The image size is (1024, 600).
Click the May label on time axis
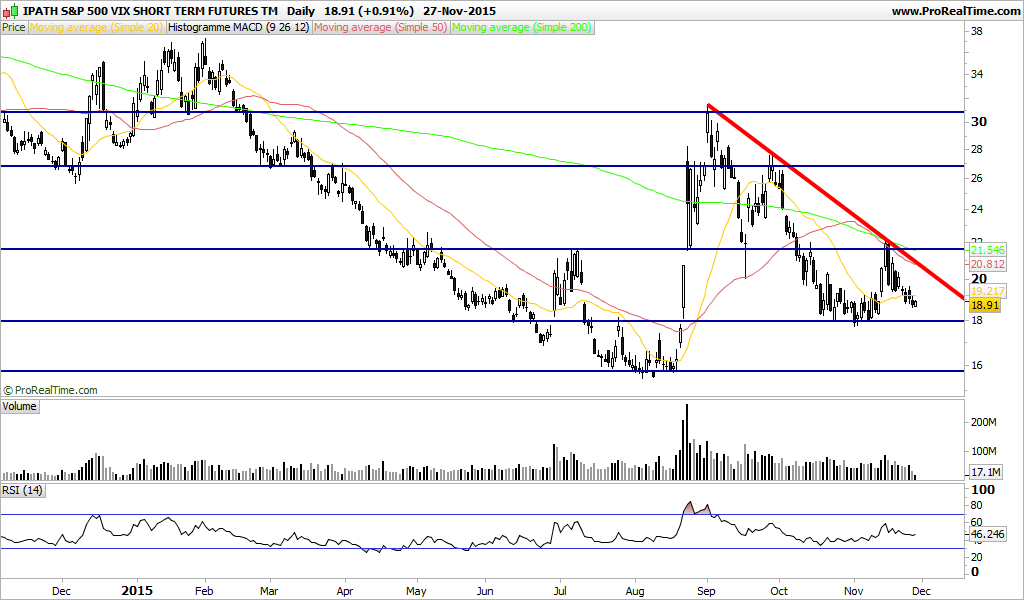coord(416,591)
